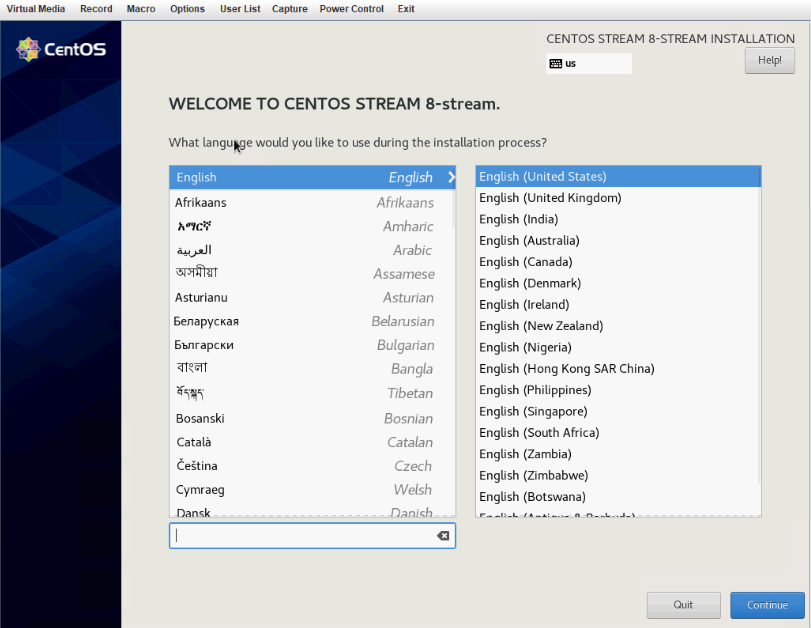Select English (Hong Kong SAR China) locale

(x=618, y=368)
